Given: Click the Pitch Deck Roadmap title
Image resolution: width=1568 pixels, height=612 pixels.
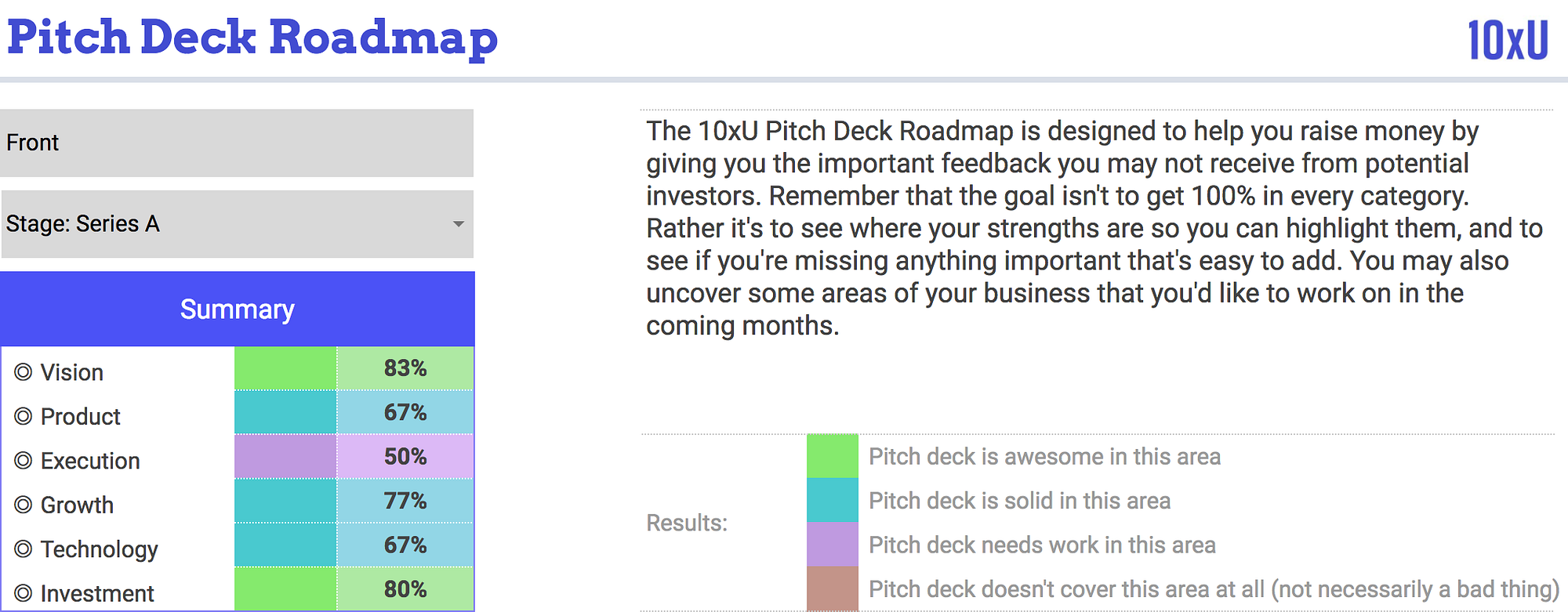Looking at the screenshot, I should click(x=252, y=38).
